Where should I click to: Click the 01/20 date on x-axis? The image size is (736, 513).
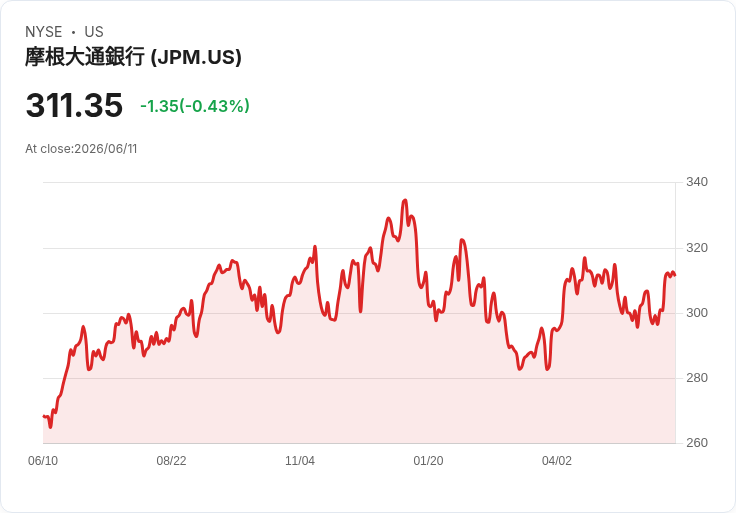click(428, 460)
